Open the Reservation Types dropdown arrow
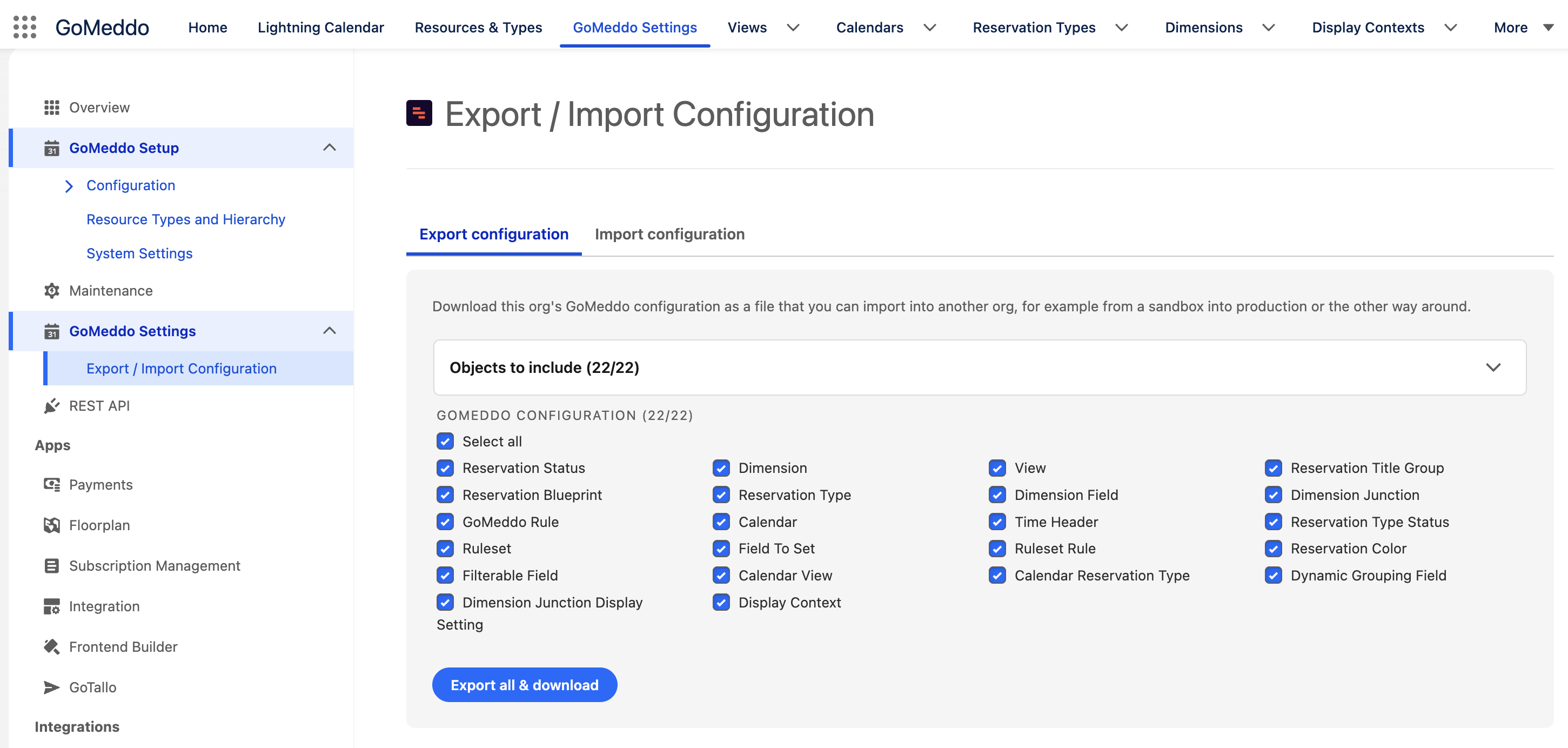 [x=1121, y=28]
